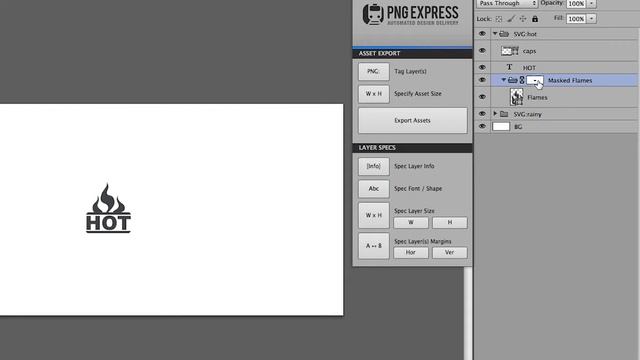Hide the SVG:hot group

[482, 34]
